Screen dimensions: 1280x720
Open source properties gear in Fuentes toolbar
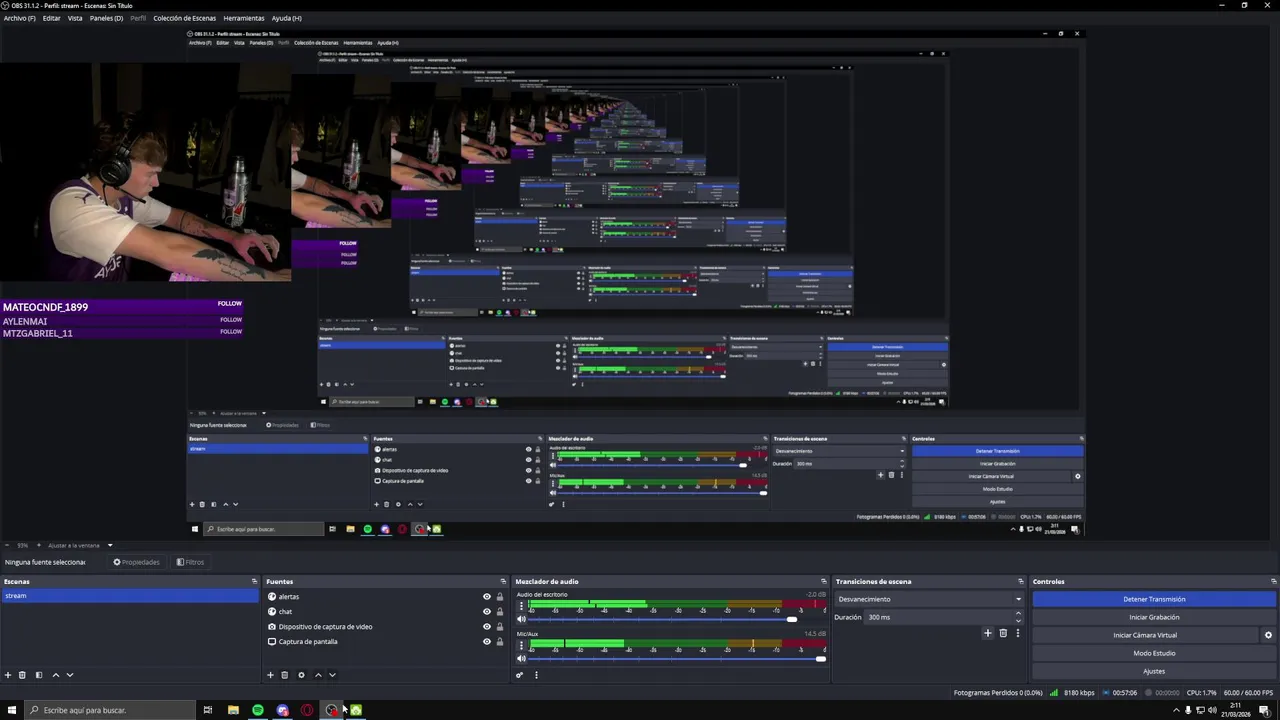coord(301,675)
